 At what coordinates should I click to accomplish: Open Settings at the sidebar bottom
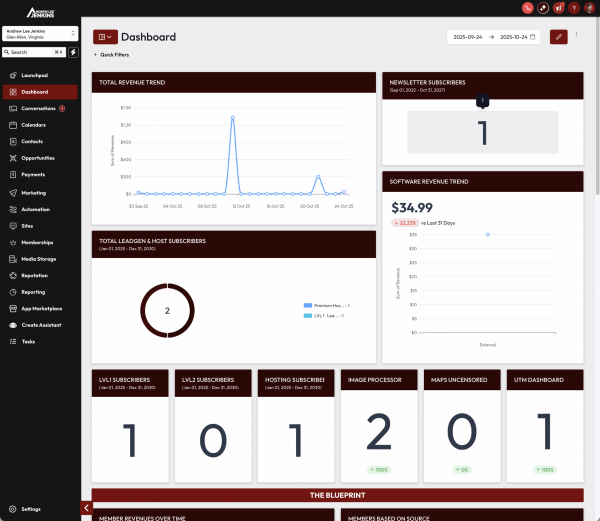pyautogui.click(x=32, y=509)
